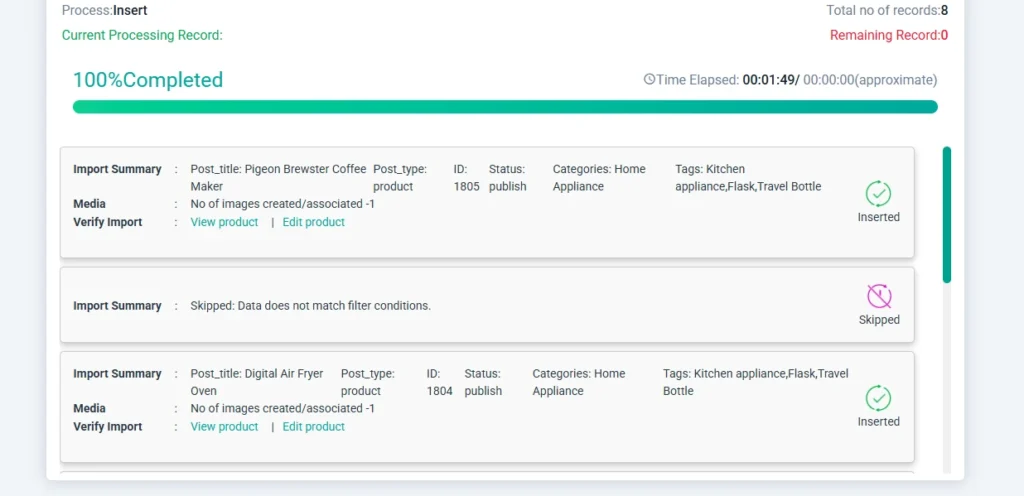Click the pink Skipped status icon
1024x496 pixels.
tap(878, 296)
